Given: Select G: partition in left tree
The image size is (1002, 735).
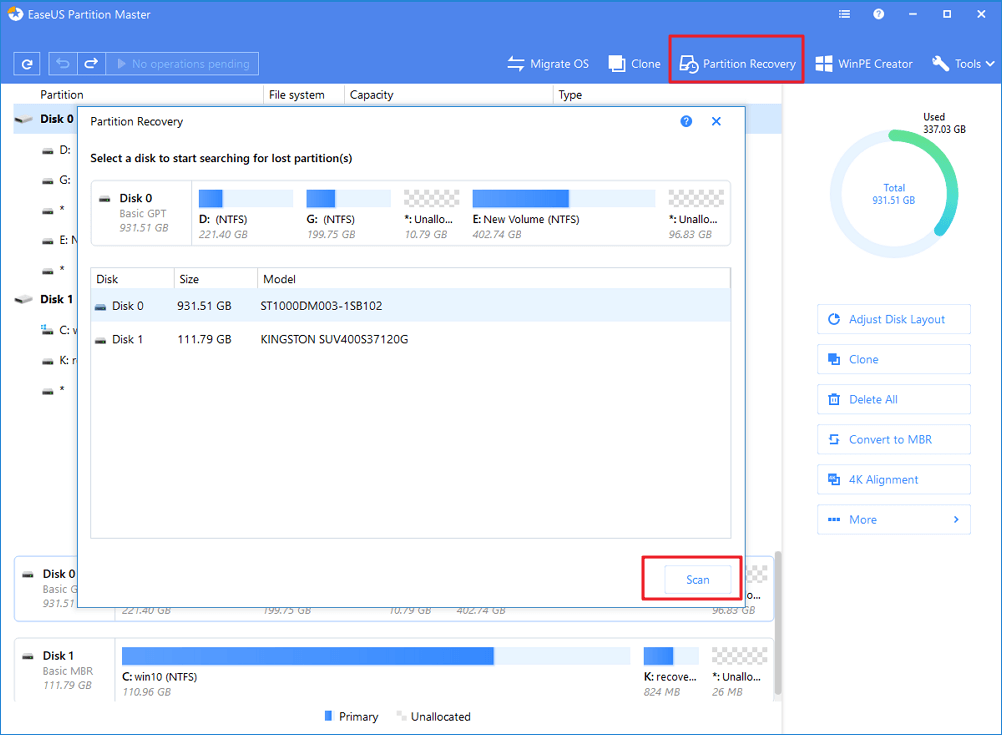Looking at the screenshot, I should 56,180.
